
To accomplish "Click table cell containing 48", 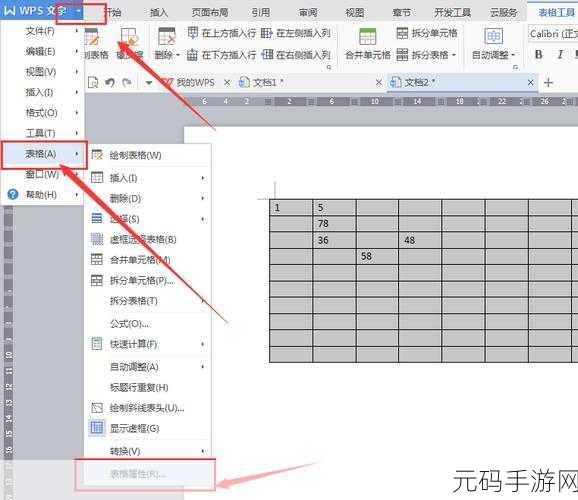I will [420, 240].
